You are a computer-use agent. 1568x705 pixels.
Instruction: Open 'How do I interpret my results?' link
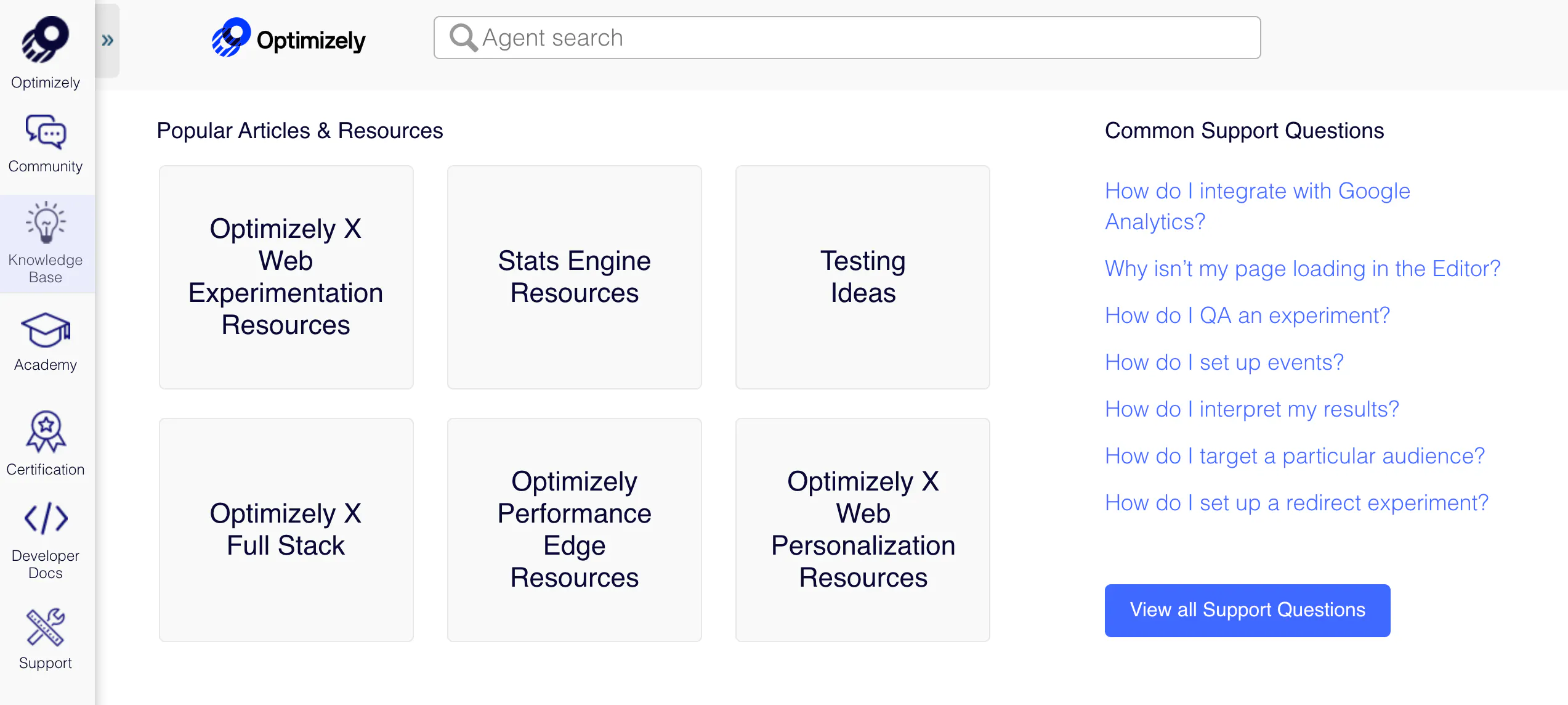coord(1251,409)
